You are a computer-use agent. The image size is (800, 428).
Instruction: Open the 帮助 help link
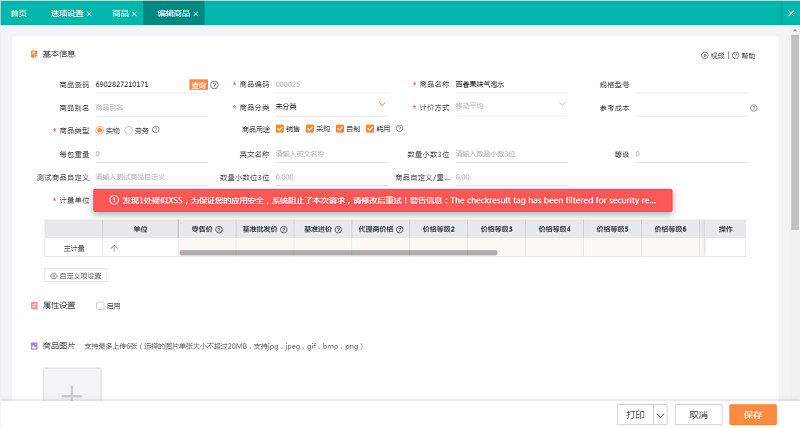(744, 56)
